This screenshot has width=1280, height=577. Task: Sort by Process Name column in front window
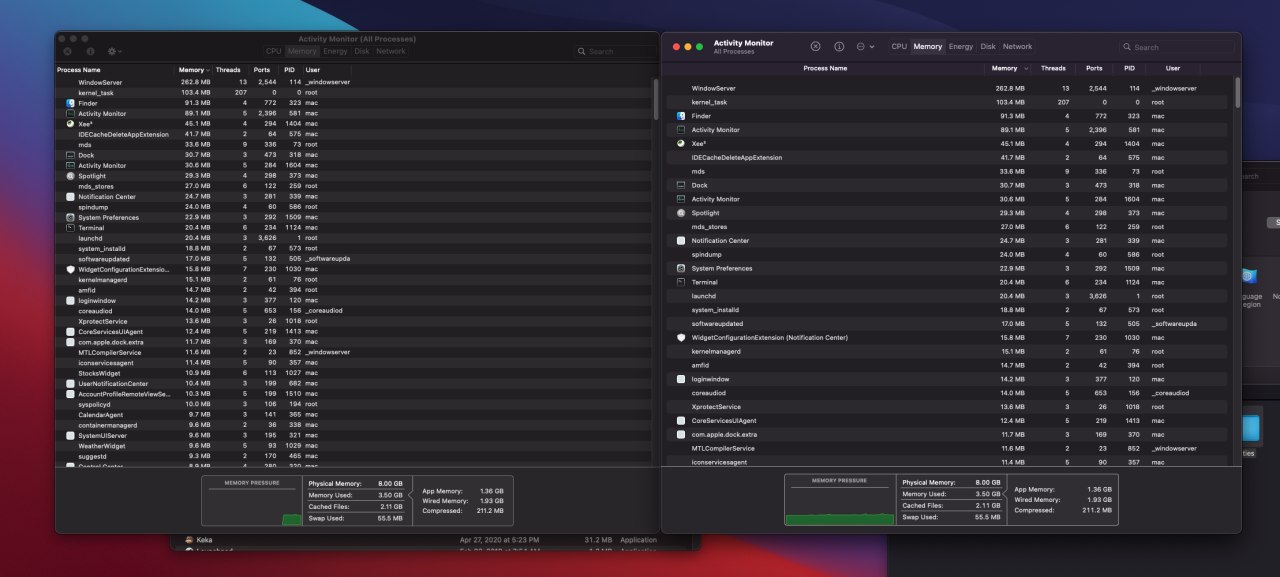coord(825,68)
